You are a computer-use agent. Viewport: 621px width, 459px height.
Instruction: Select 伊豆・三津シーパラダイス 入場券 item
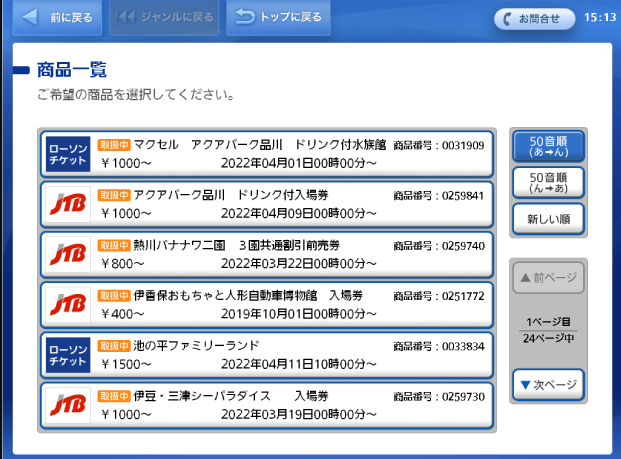coord(267,405)
